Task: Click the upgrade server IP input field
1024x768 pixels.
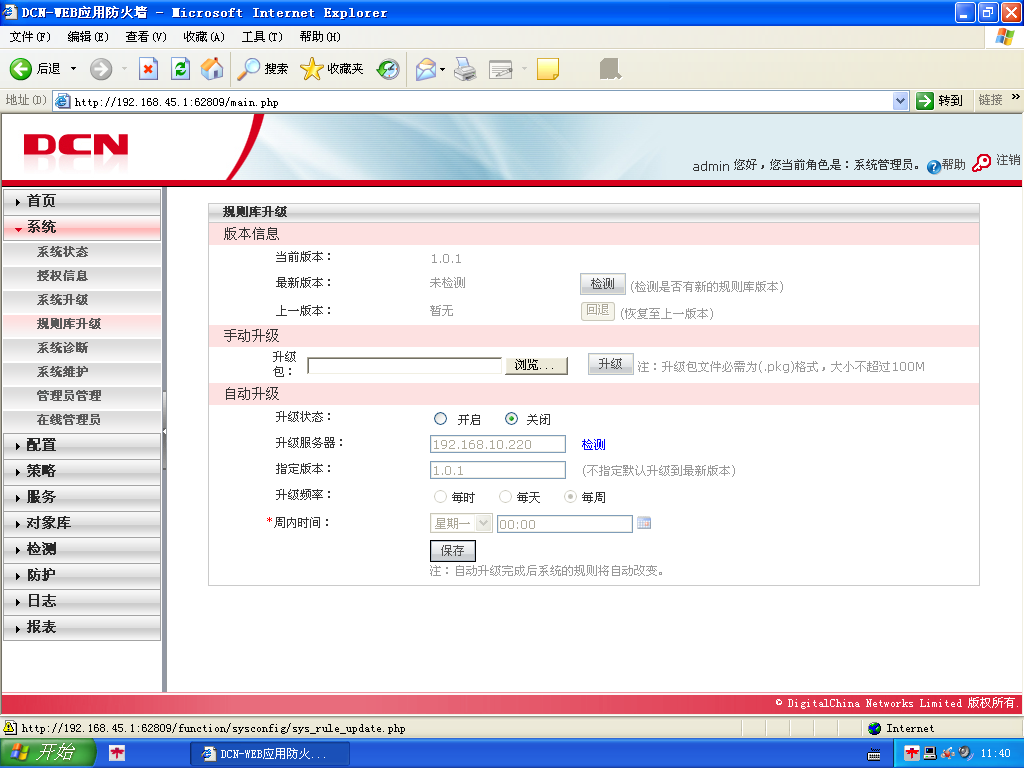Action: (498, 444)
